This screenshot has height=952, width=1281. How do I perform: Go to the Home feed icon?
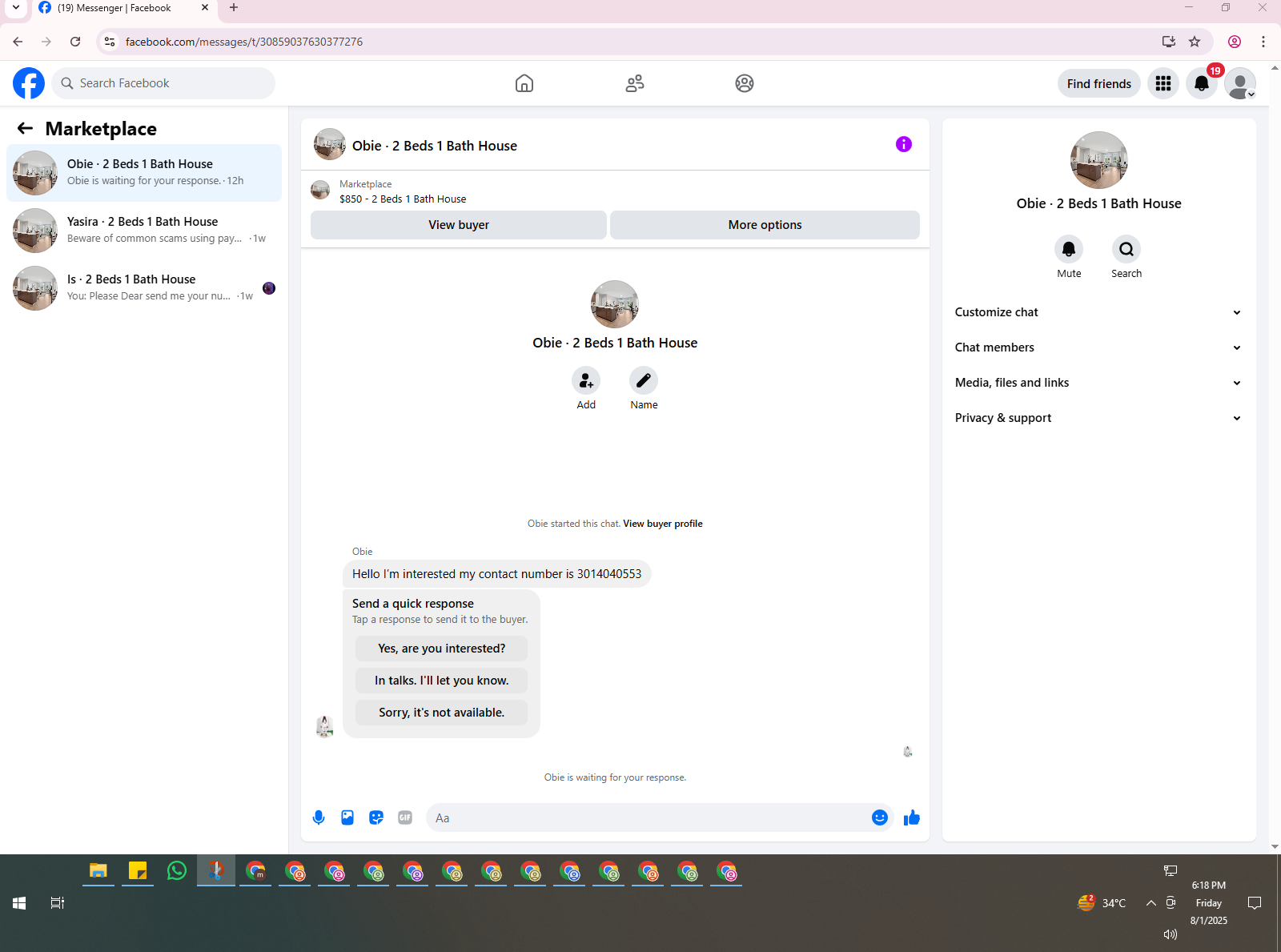[524, 83]
